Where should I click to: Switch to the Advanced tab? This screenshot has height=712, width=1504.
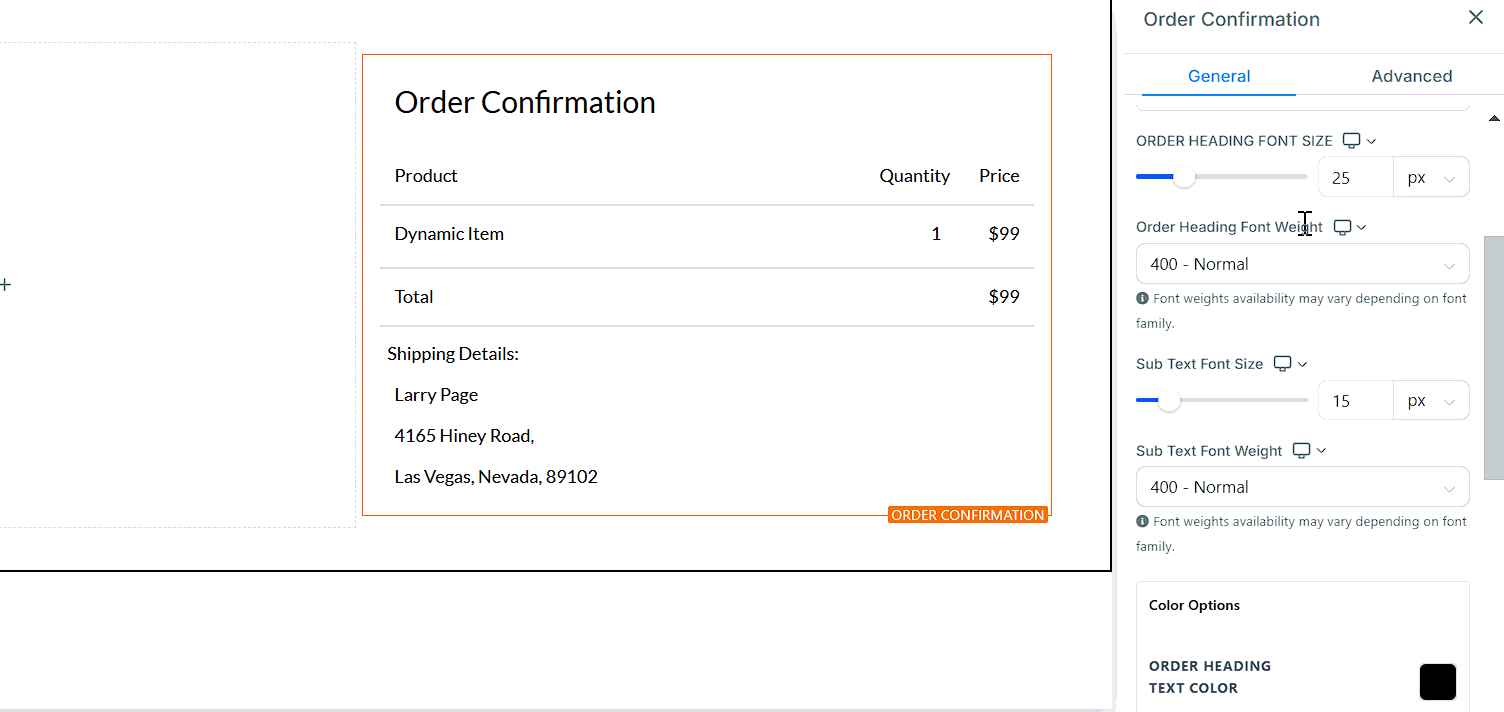pyautogui.click(x=1411, y=76)
